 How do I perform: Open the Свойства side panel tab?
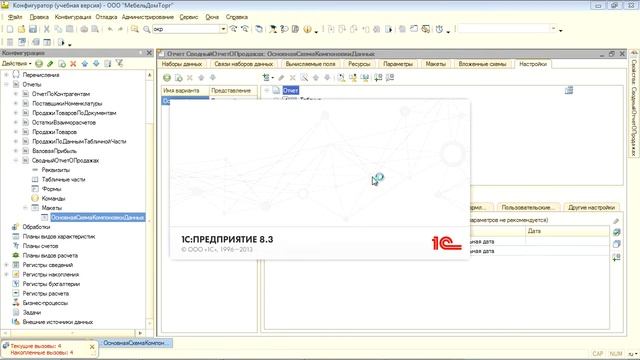pyautogui.click(x=634, y=104)
